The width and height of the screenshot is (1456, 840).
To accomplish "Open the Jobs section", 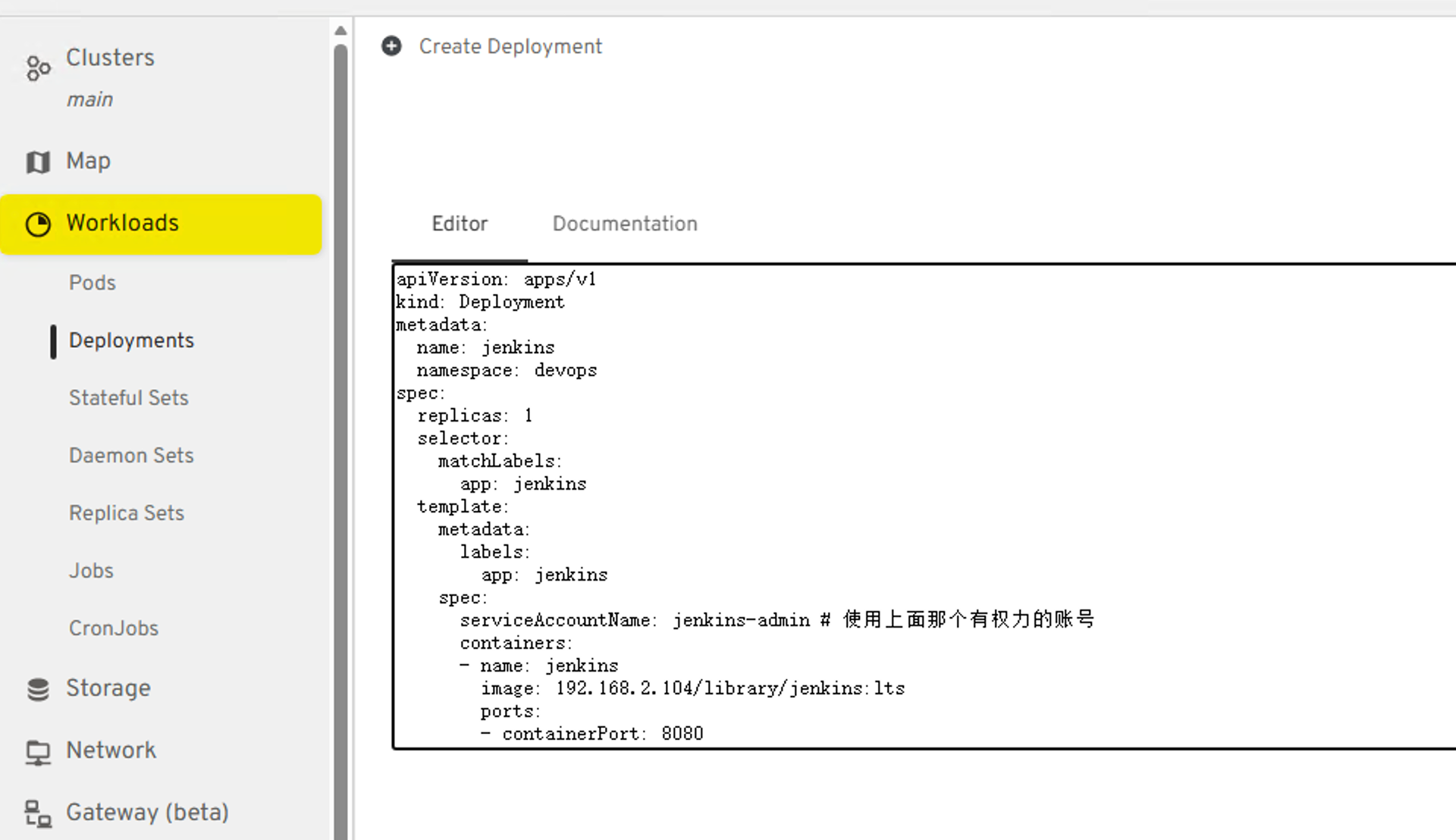I will 91,571.
